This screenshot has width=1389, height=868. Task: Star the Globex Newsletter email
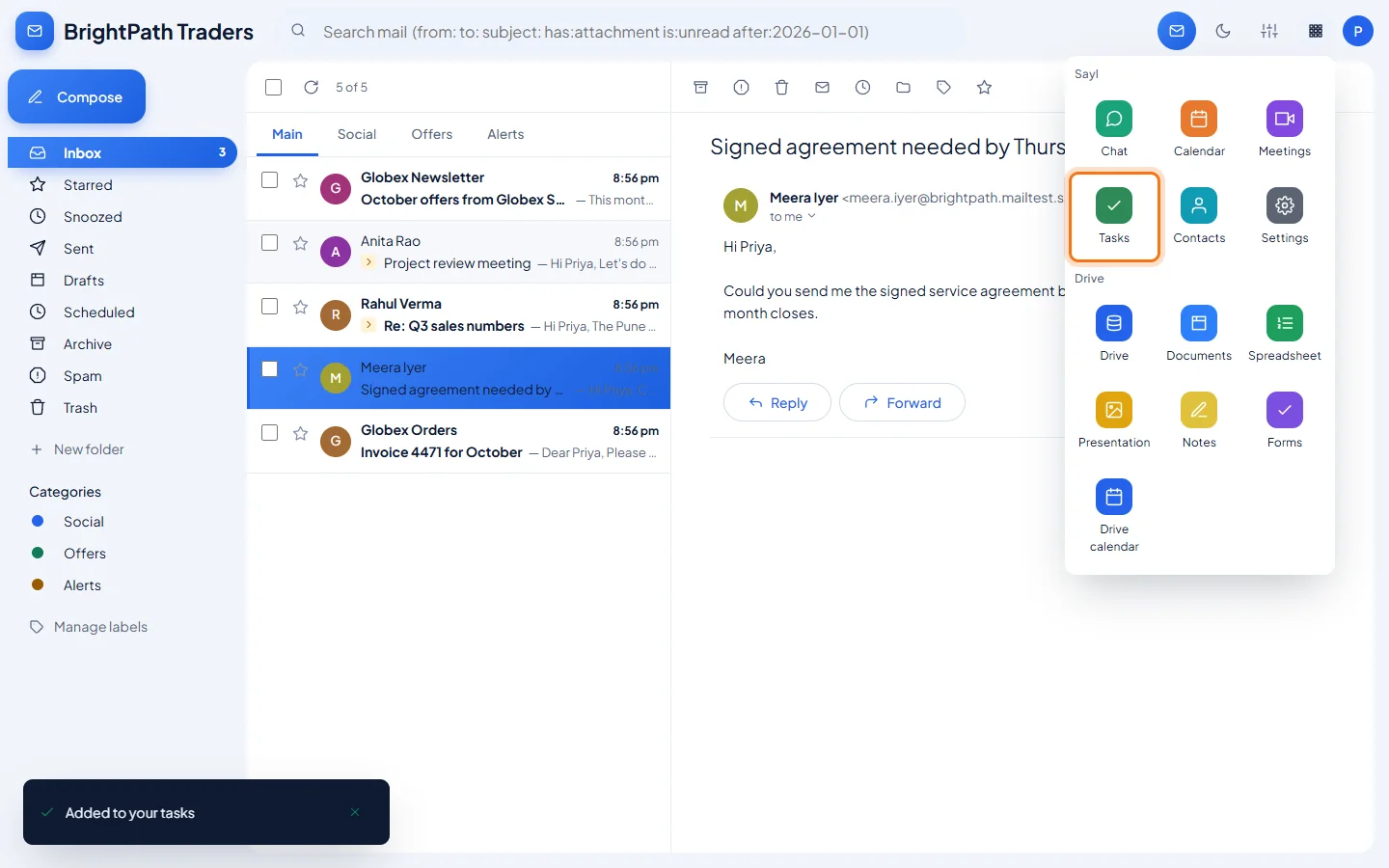(x=301, y=180)
